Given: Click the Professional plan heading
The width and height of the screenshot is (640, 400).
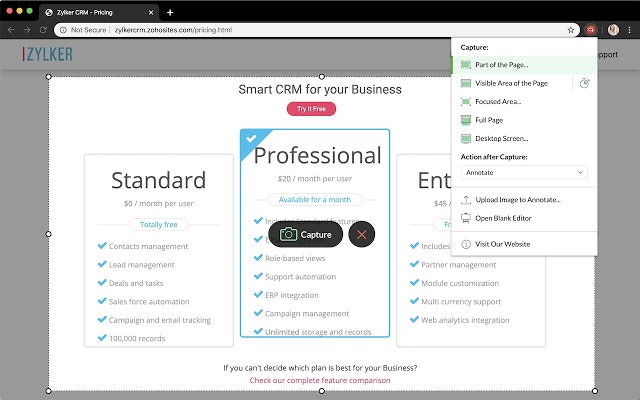Looking at the screenshot, I should click(318, 155).
